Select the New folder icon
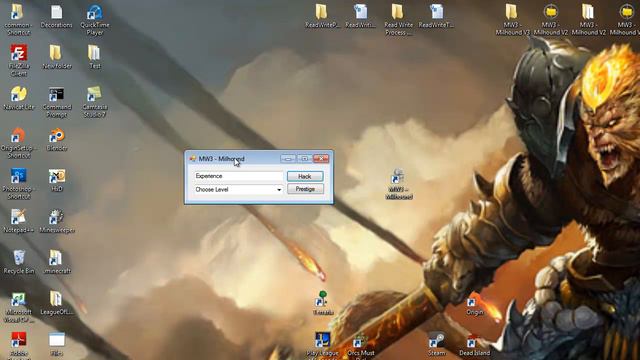This screenshot has width=640, height=360. click(x=56, y=57)
